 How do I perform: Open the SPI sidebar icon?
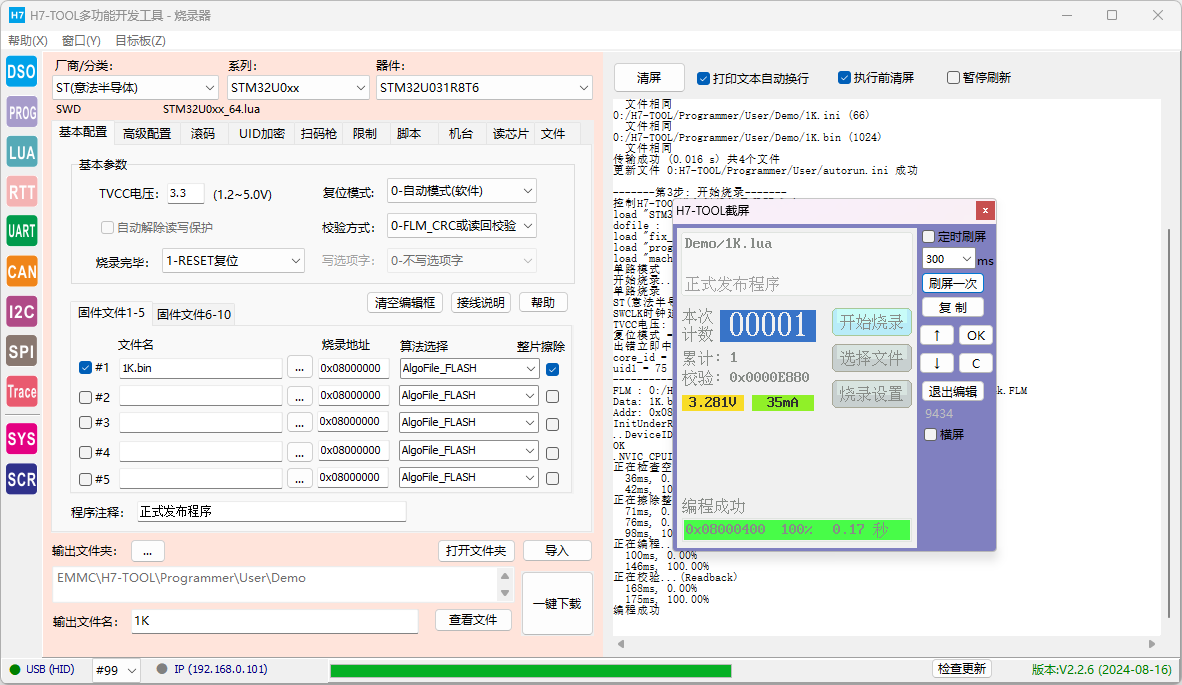pos(21,351)
